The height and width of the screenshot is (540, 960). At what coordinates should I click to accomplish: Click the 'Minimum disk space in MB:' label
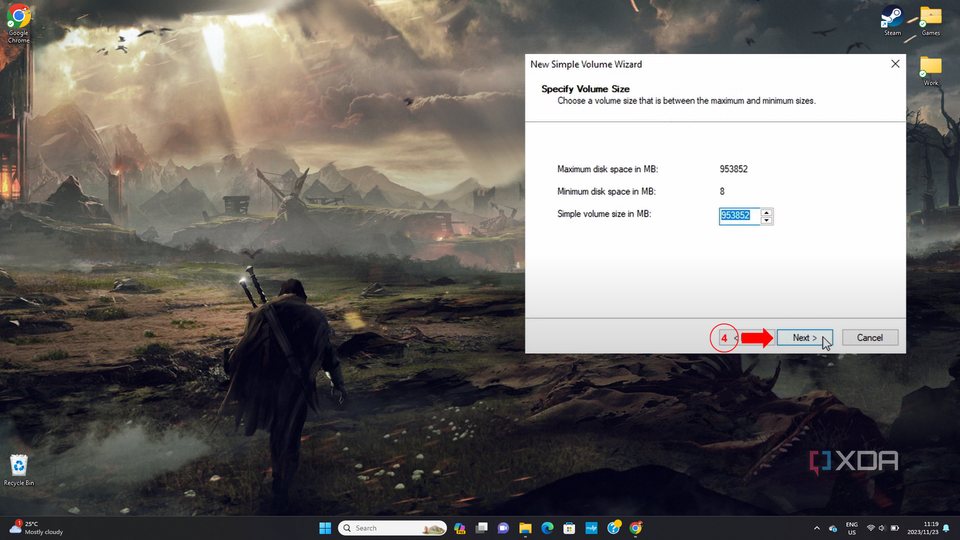606,192
